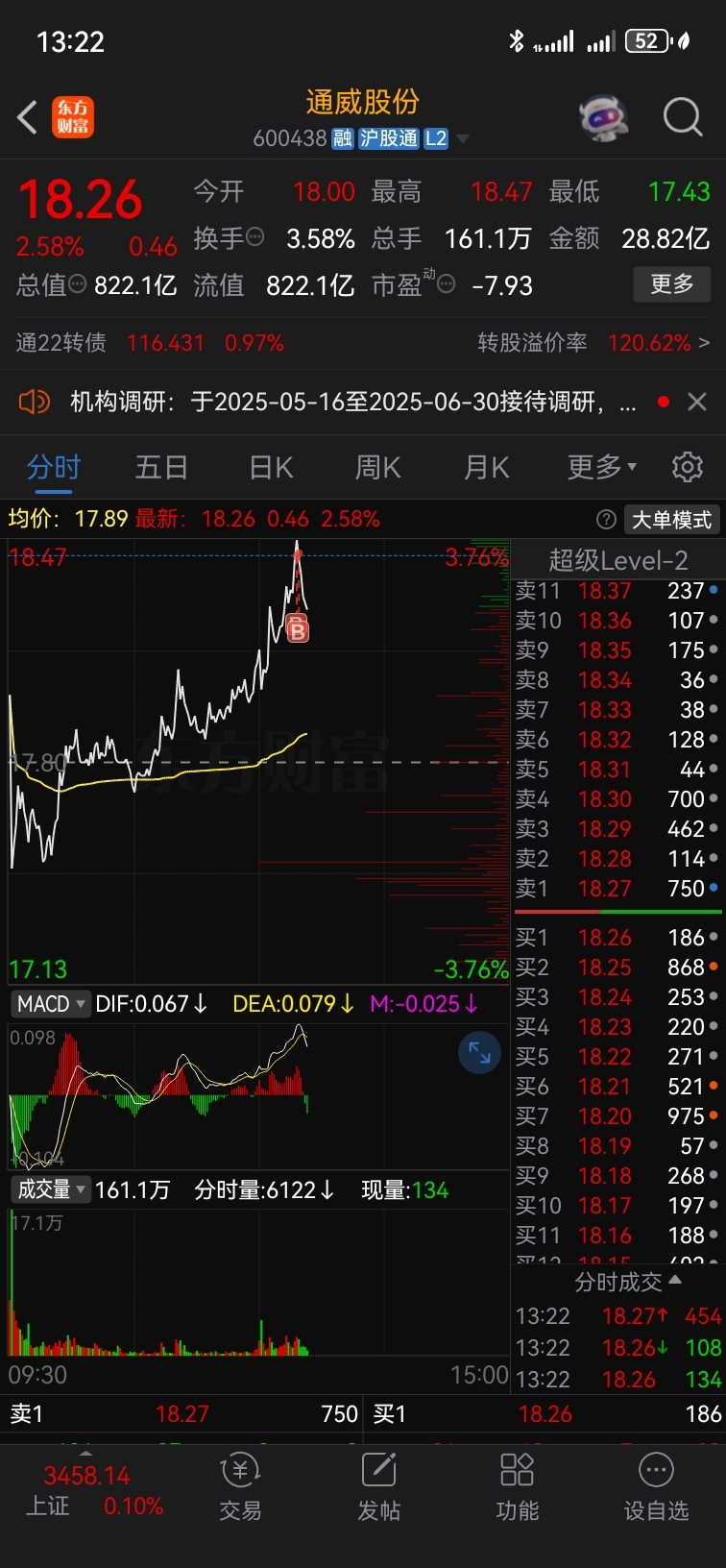Open the MACD indicator dropdown
Viewport: 726px width, 1568px height.
click(x=50, y=1004)
